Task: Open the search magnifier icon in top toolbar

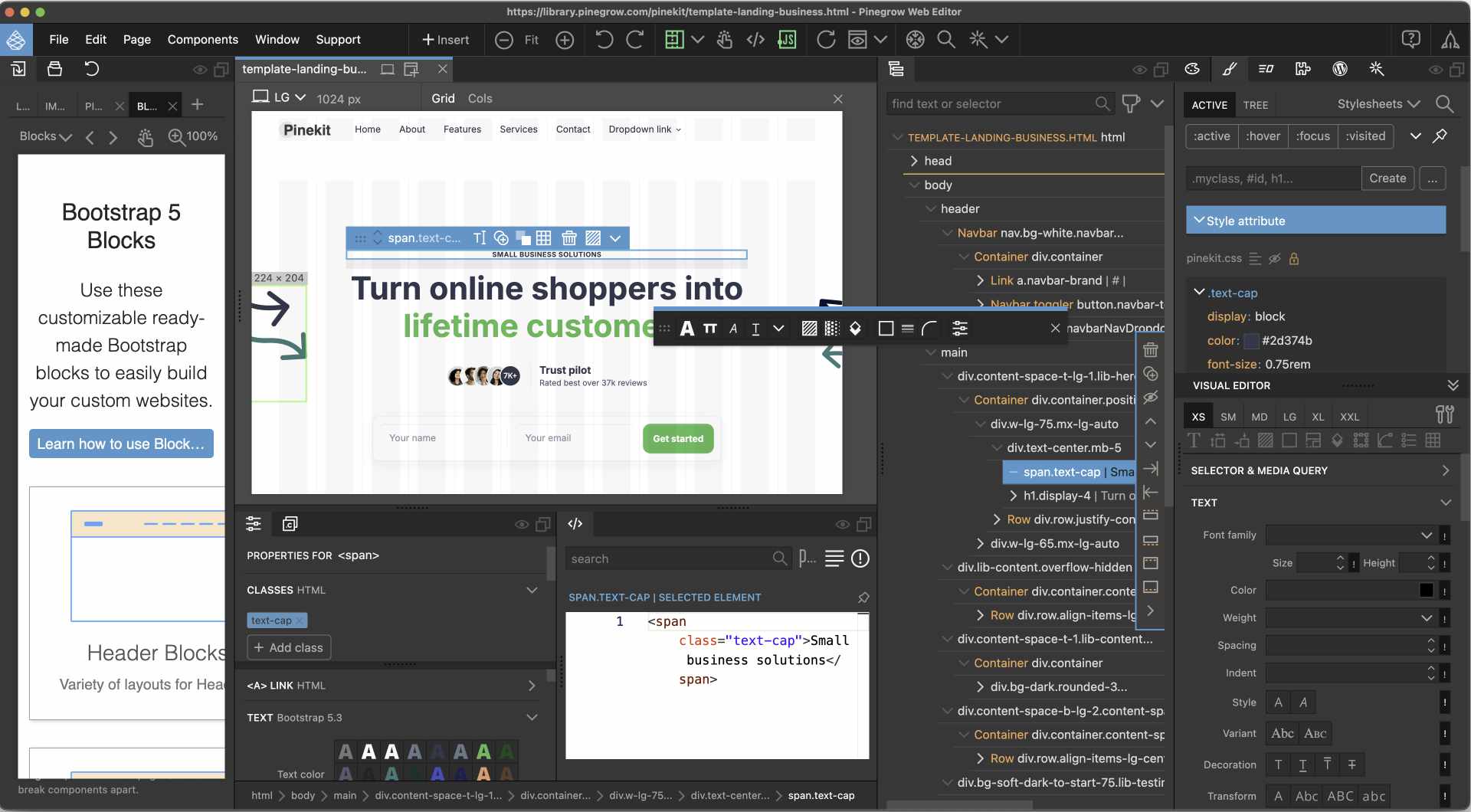Action: click(x=946, y=40)
